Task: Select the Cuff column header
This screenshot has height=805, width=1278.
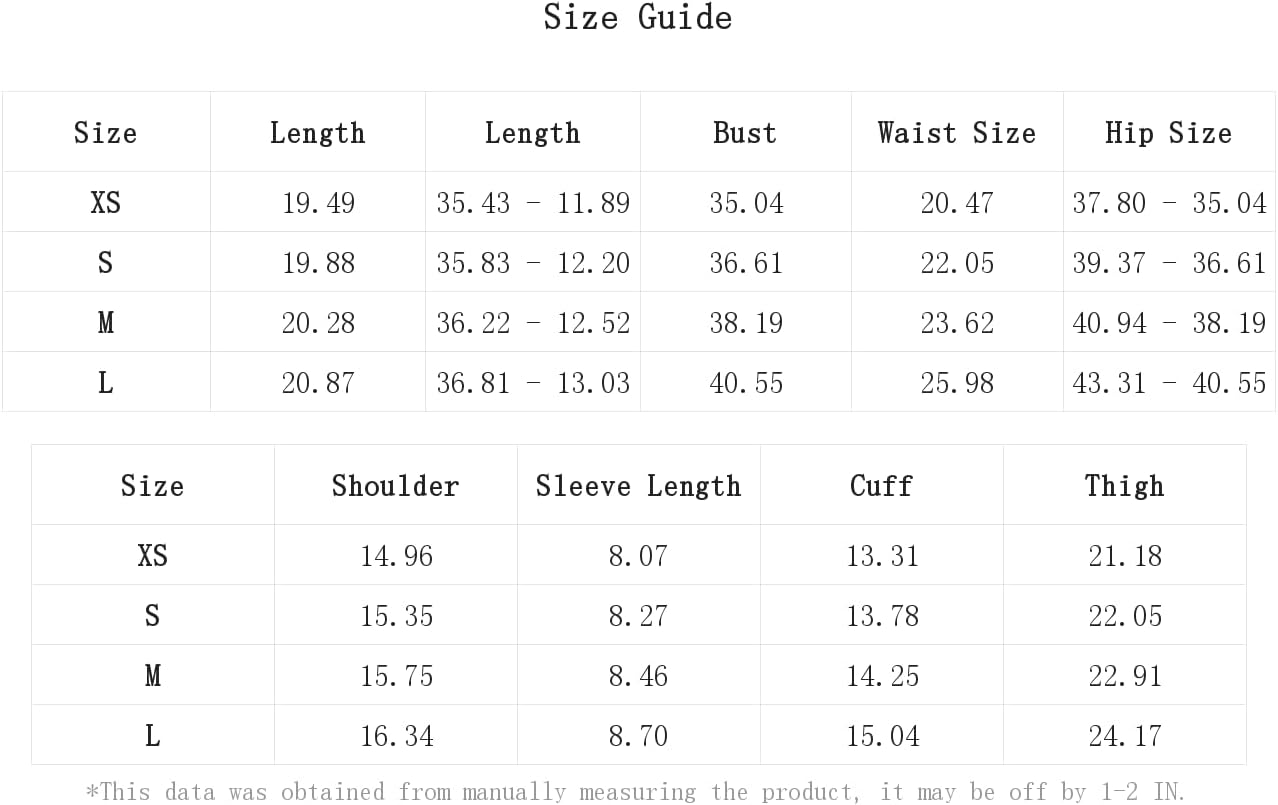Action: tap(881, 486)
